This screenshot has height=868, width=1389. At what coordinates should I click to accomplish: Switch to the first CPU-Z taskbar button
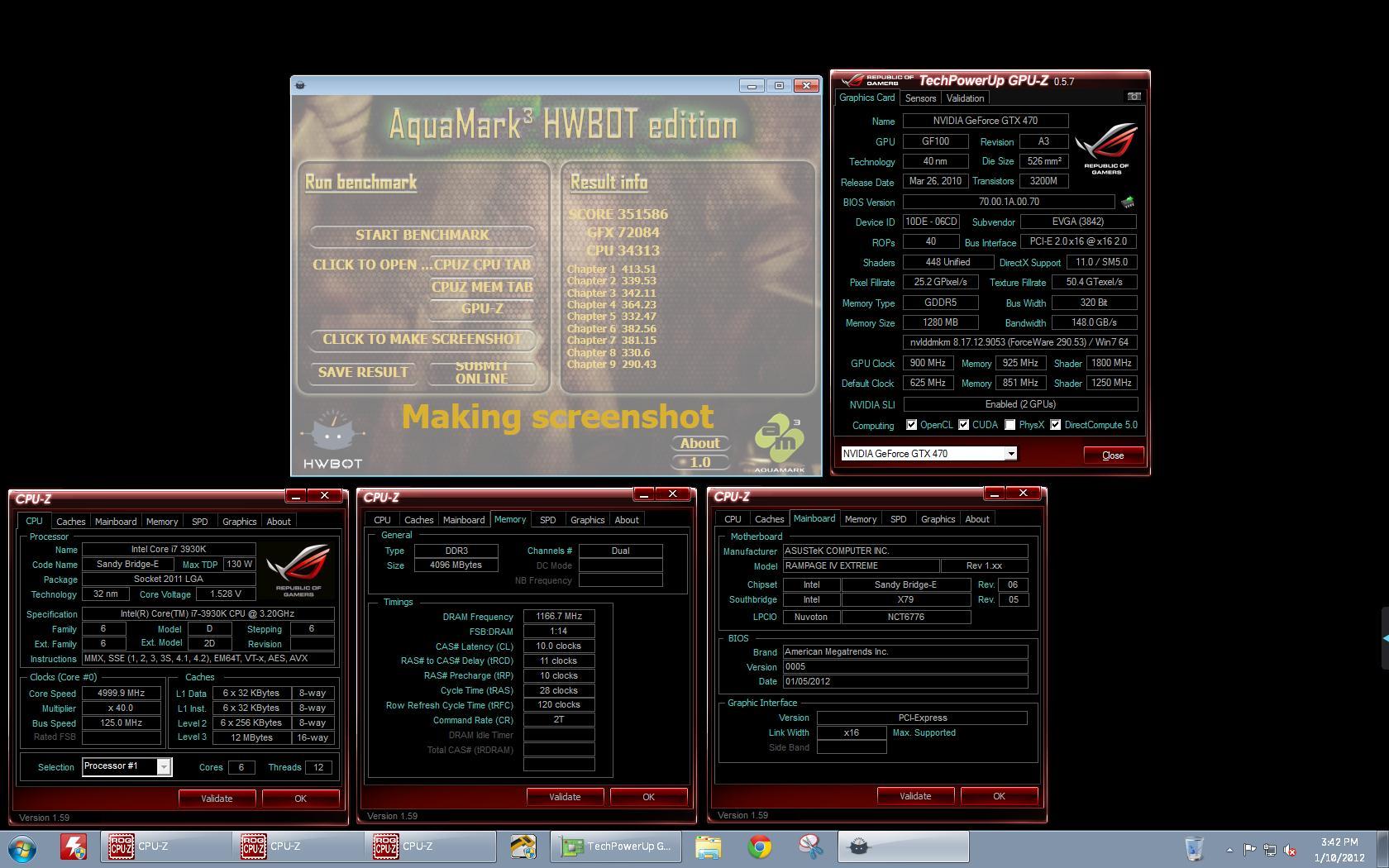pyautogui.click(x=166, y=847)
